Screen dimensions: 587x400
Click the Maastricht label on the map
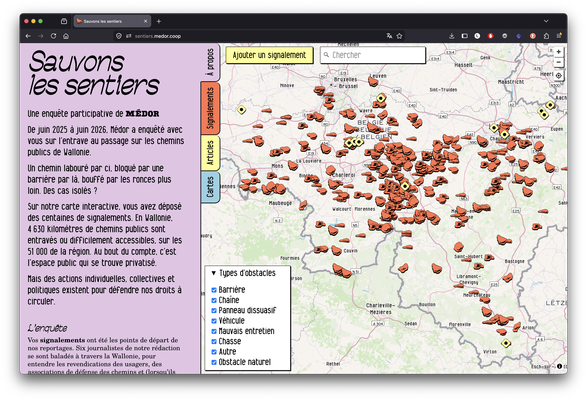pos(511,82)
